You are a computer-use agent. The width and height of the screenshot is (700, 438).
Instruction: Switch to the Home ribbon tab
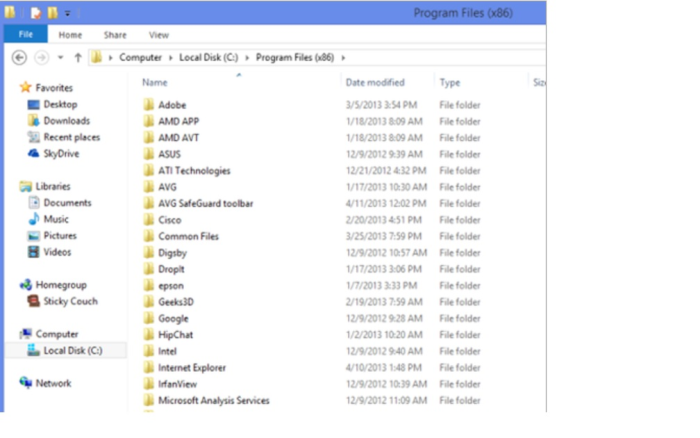click(x=70, y=35)
